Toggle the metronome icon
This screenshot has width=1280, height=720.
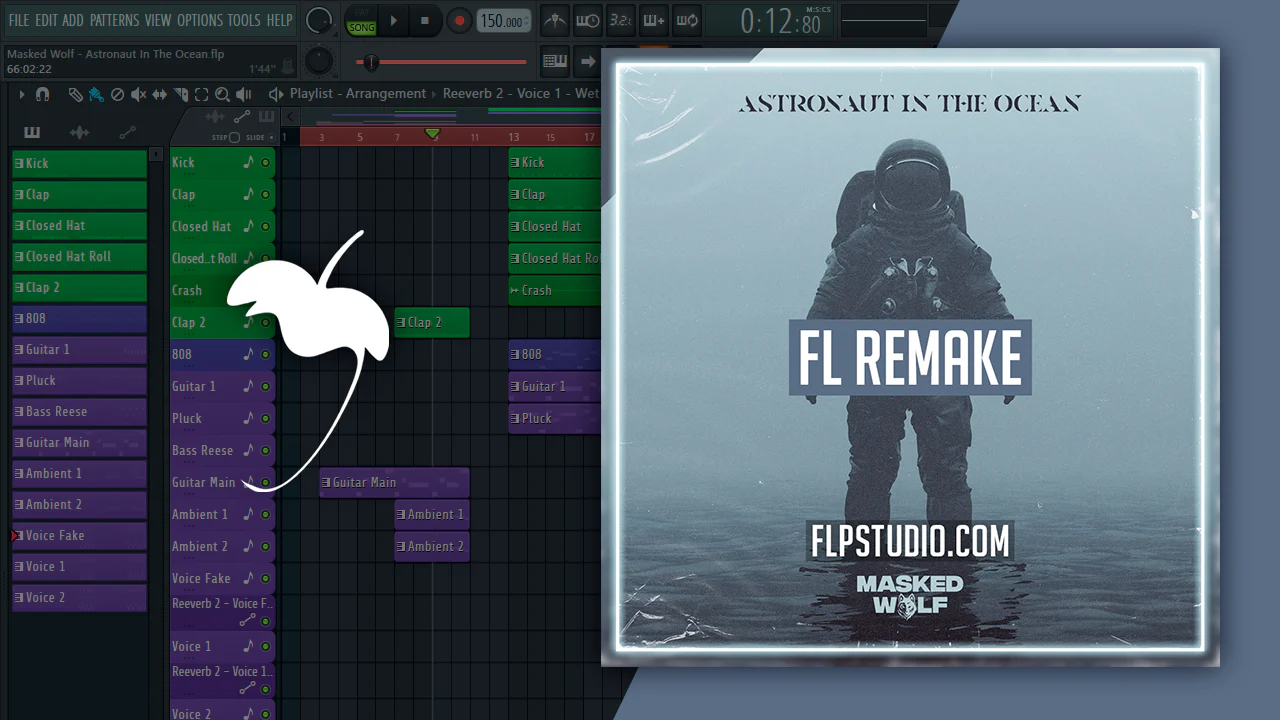point(555,20)
